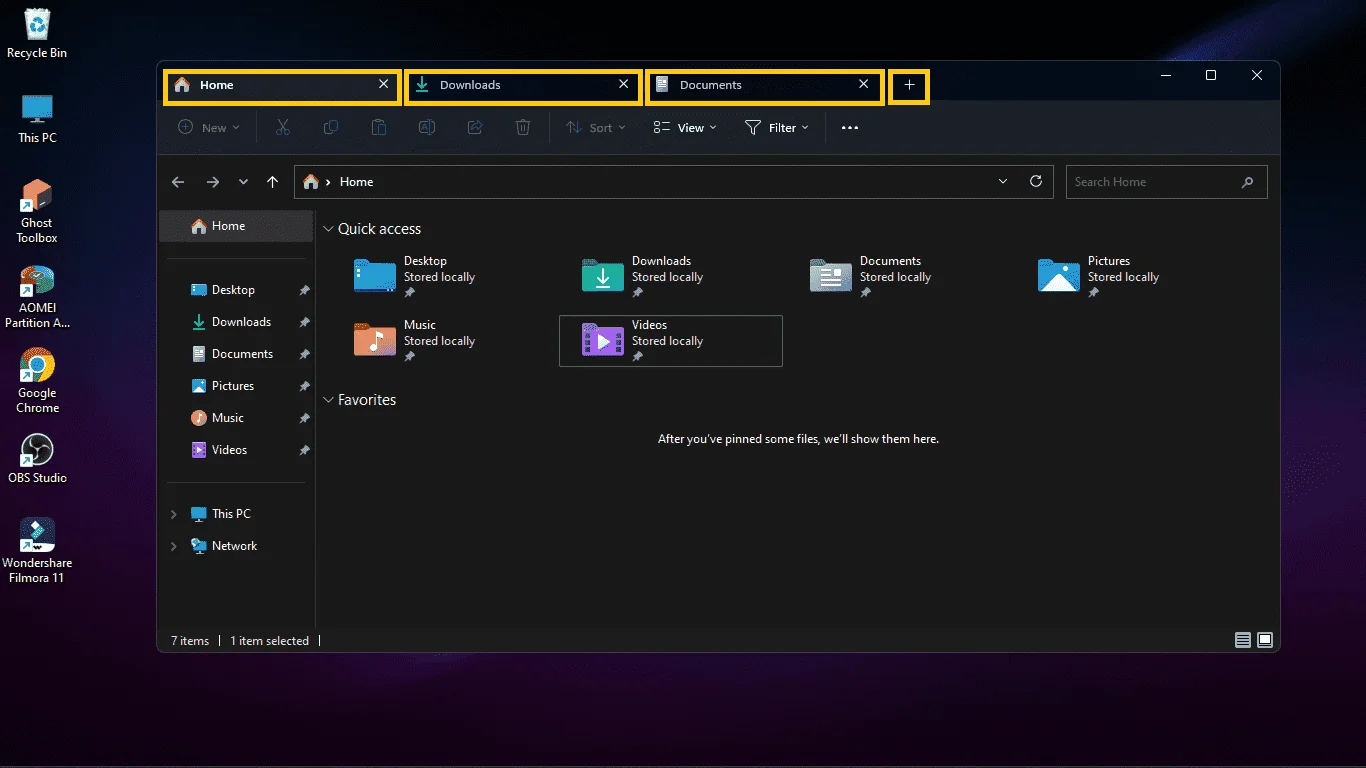Add a new tab with plus button
This screenshot has height=768, width=1366.
tap(909, 86)
